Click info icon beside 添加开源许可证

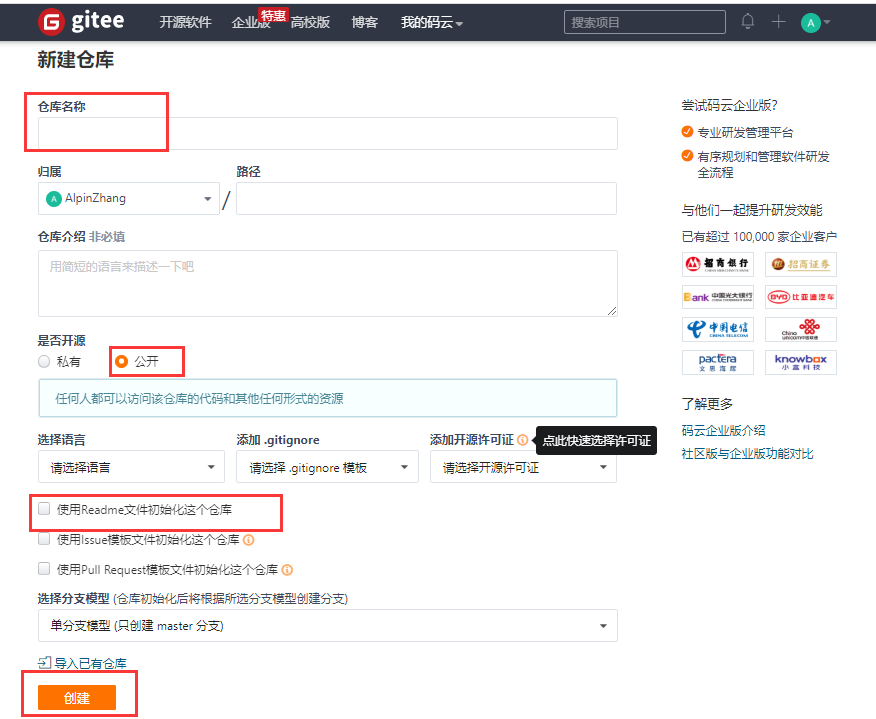pyautogui.click(x=522, y=440)
